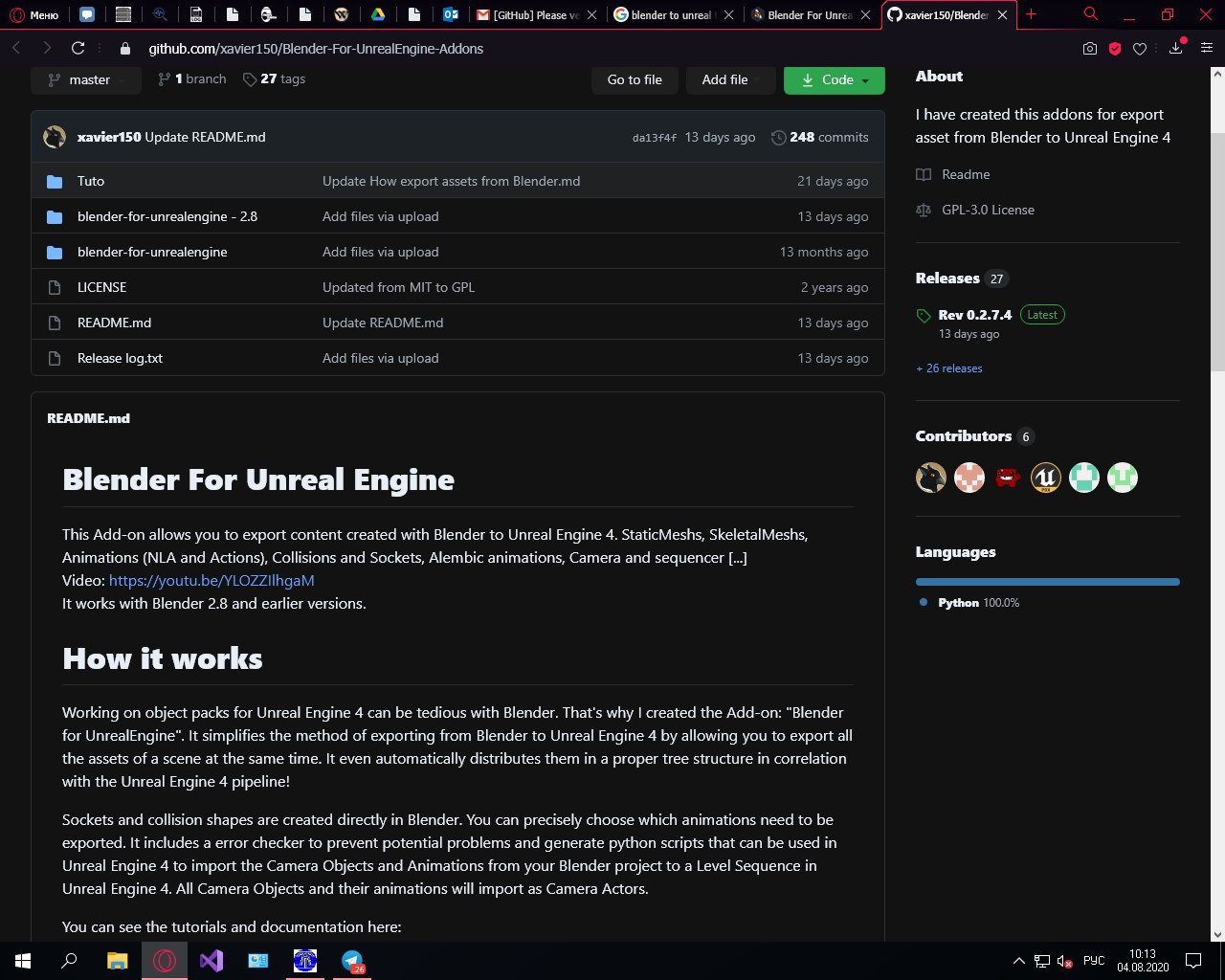
Task: Close the blender to unreal Google tab
Action: [729, 14]
